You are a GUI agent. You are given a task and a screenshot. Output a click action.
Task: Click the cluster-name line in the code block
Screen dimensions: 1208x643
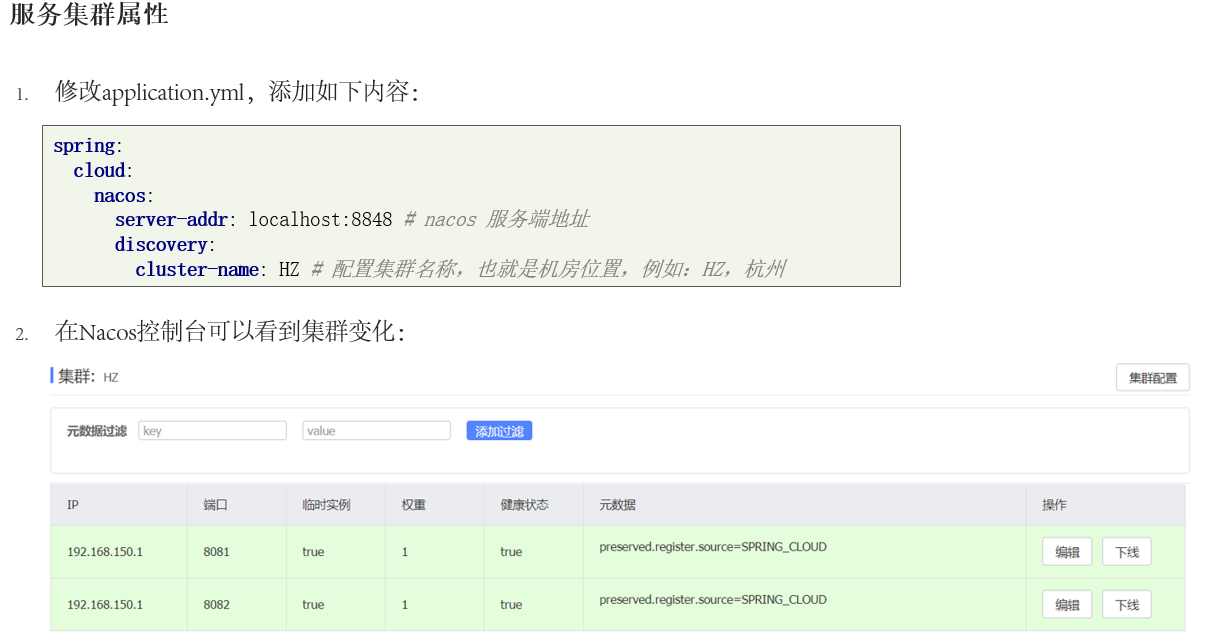tap(460, 269)
